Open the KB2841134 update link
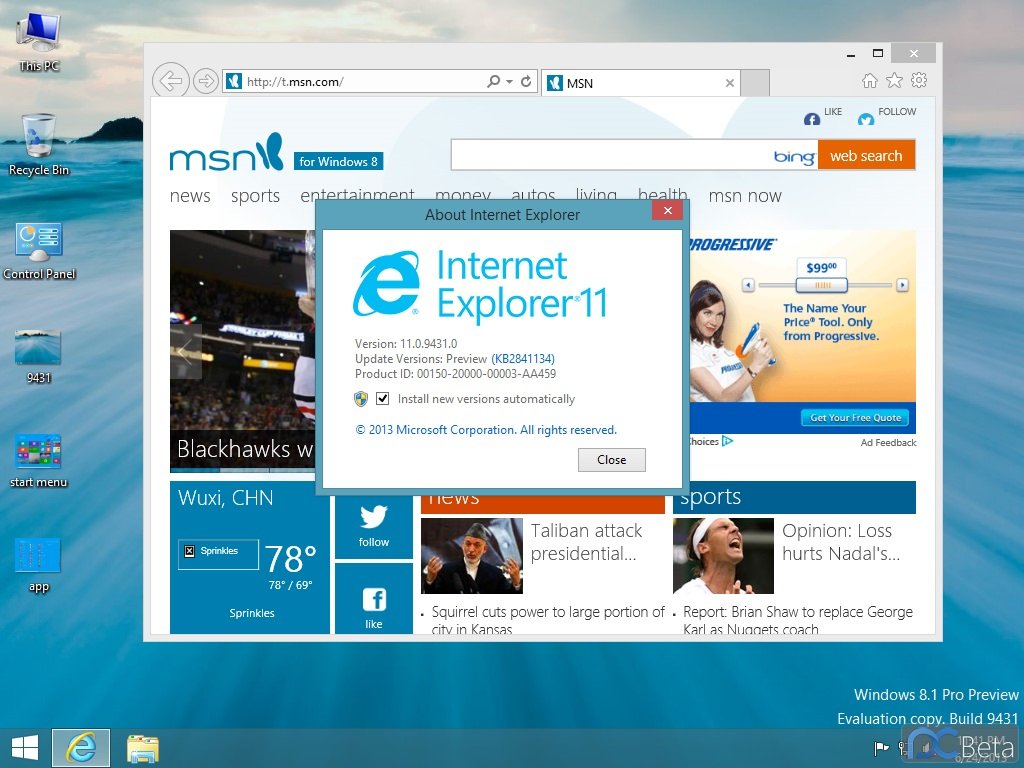This screenshot has width=1024, height=768. tap(523, 359)
